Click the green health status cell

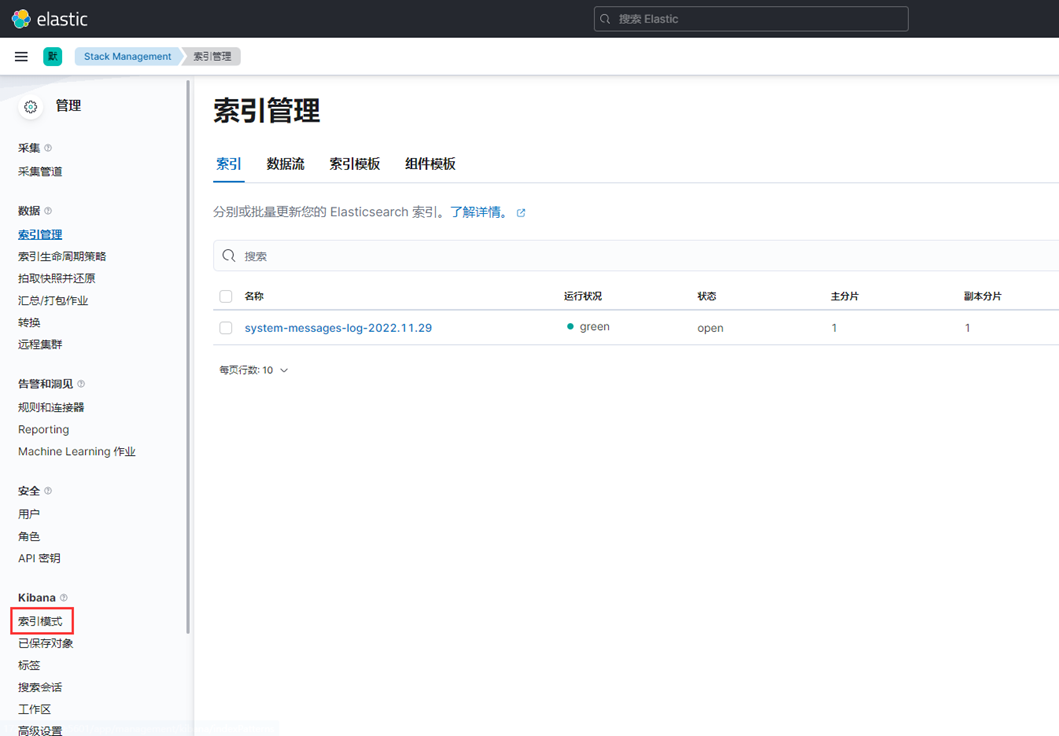pyautogui.click(x=588, y=327)
